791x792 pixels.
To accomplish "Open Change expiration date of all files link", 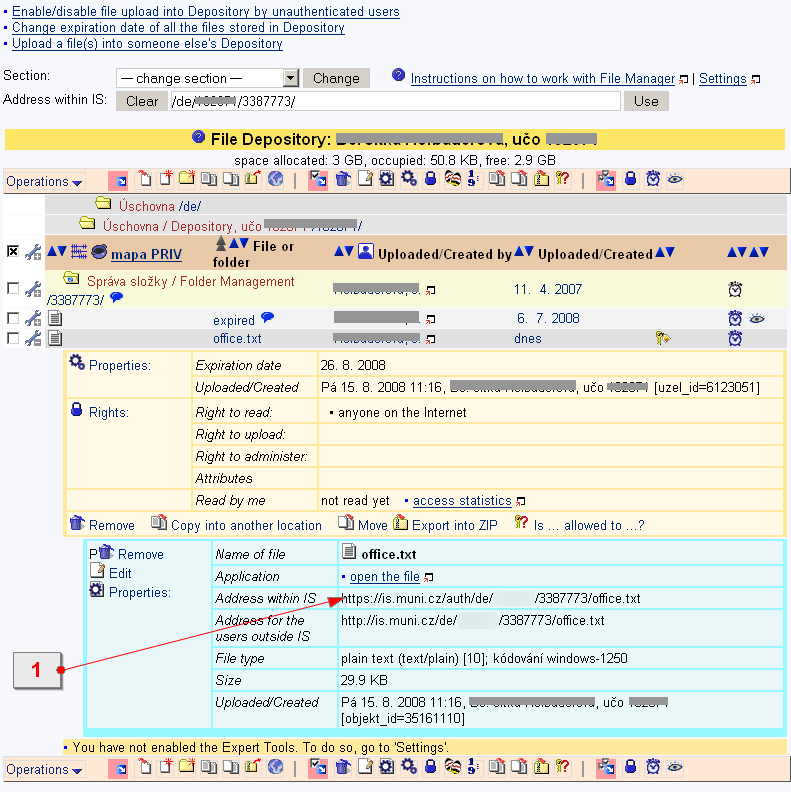I will (178, 27).
